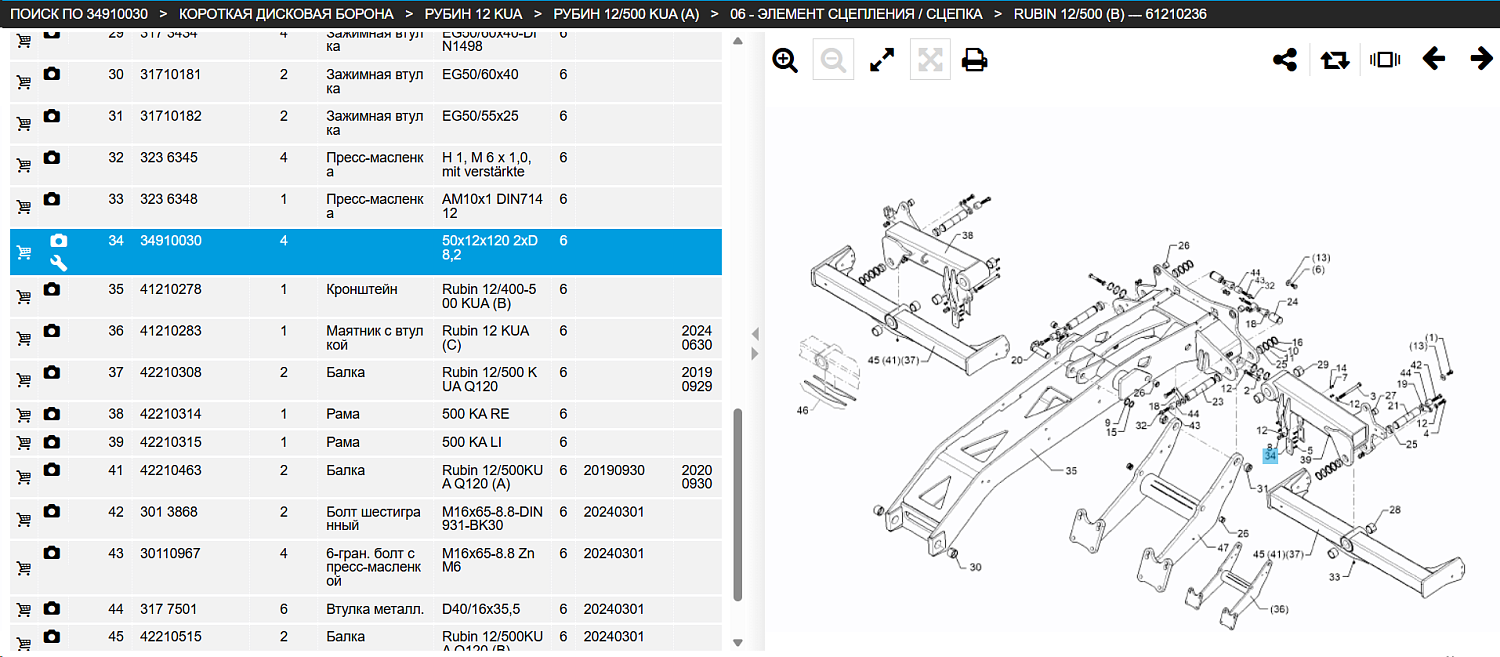Select 50x12x120 2xD8,2 description cell
The width and height of the screenshot is (1500, 657).
coord(493,252)
